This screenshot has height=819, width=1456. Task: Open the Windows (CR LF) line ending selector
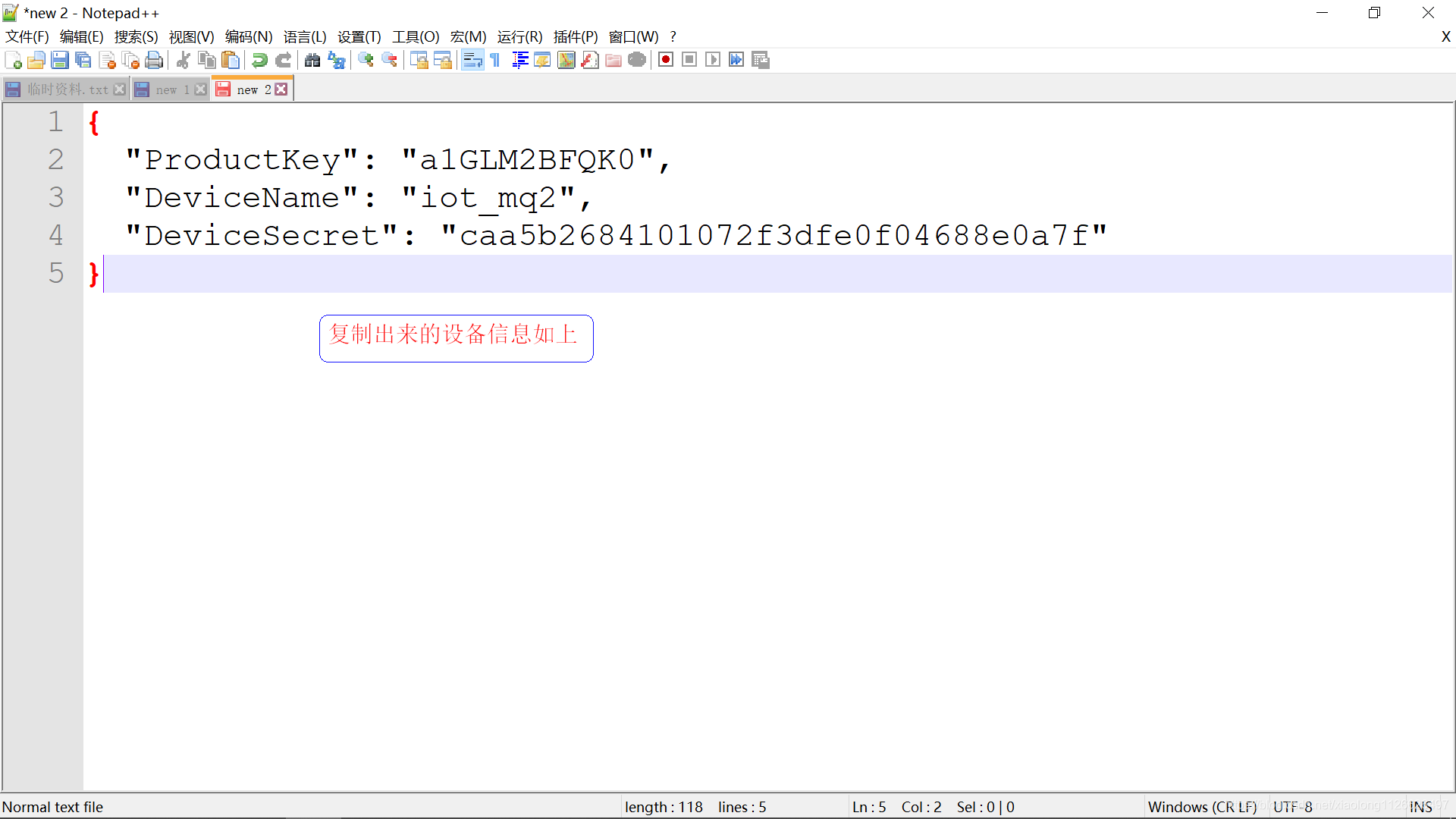click(x=1202, y=807)
